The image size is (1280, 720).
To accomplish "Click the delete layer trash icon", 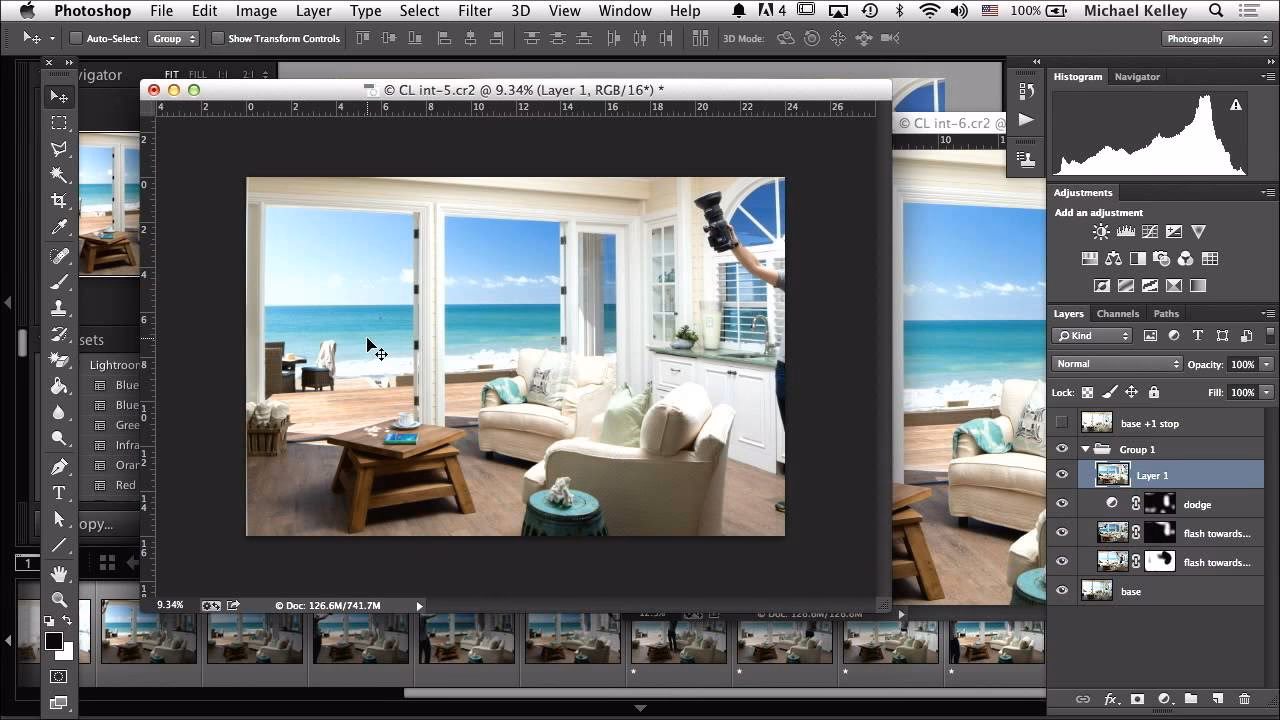I will [x=1244, y=699].
